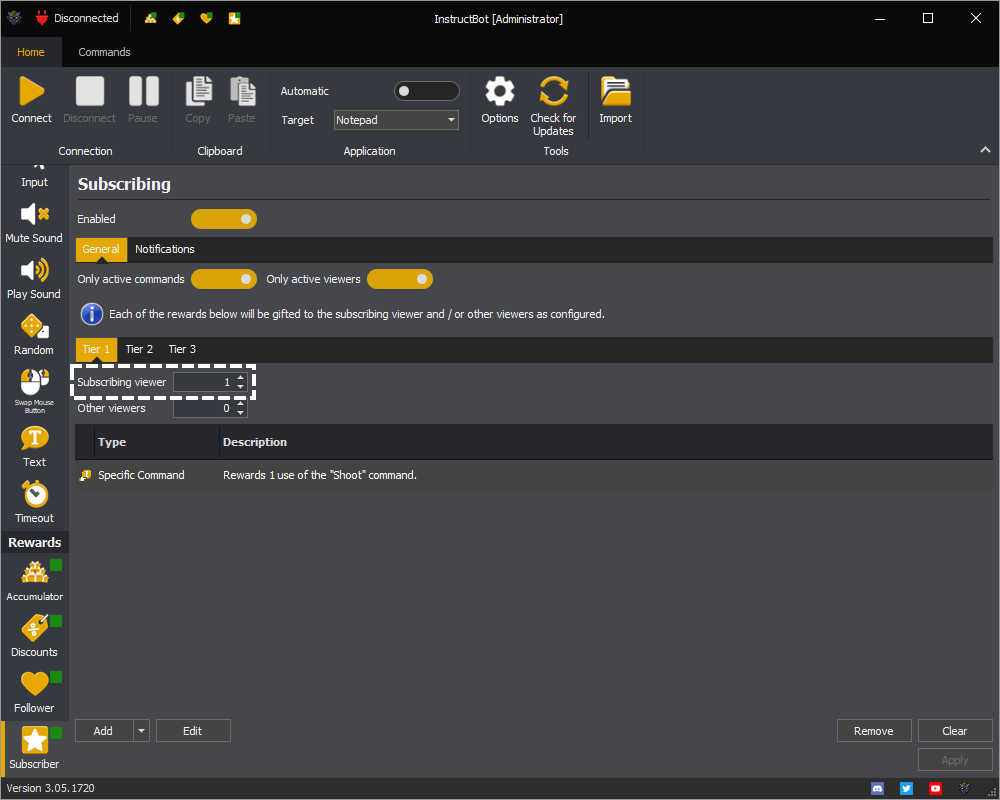Click the Rewards section header

[x=34, y=542]
